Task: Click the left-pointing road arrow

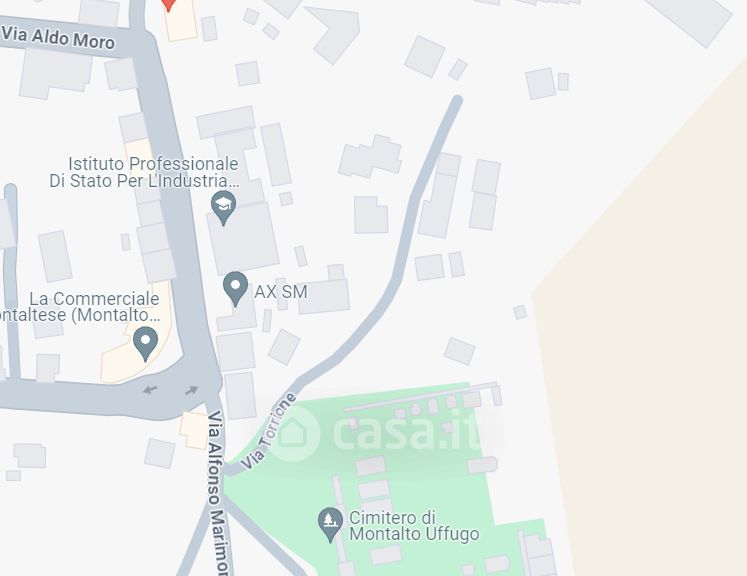Action: tap(151, 390)
